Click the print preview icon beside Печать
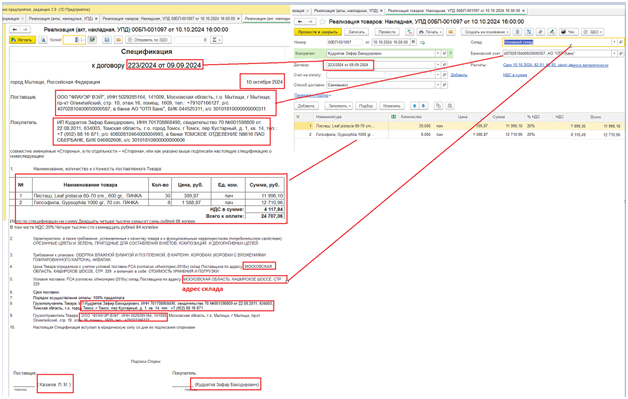This screenshot has width=628, height=399. coord(43,40)
